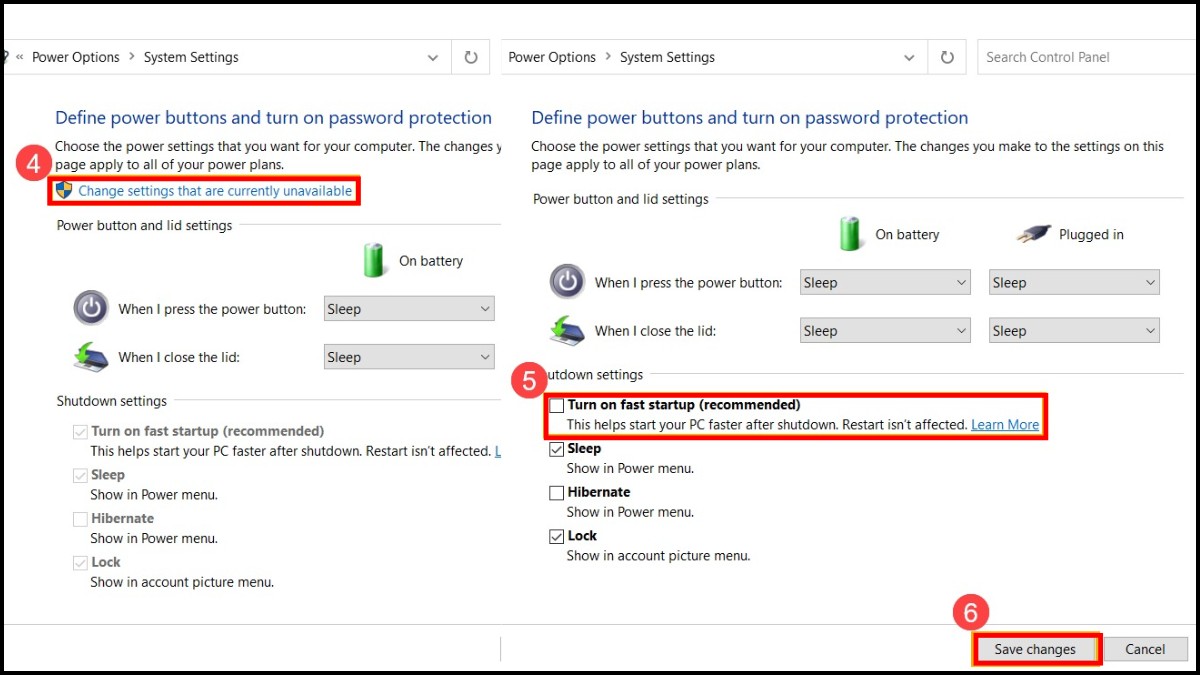
Task: Uncheck the Sleep checkbox in right panel
Action: [x=557, y=450]
